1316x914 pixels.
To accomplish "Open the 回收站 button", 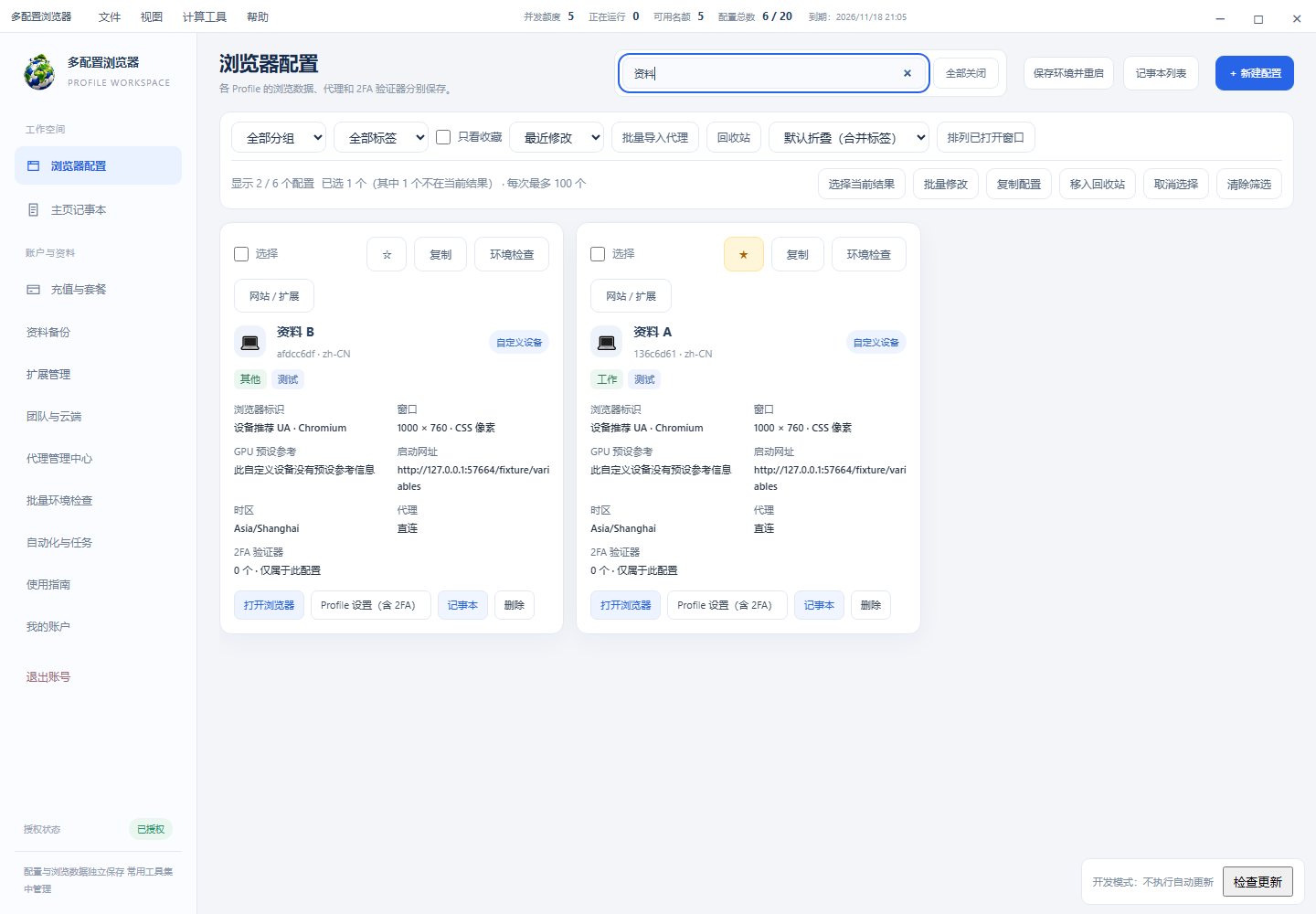I will pos(734,138).
